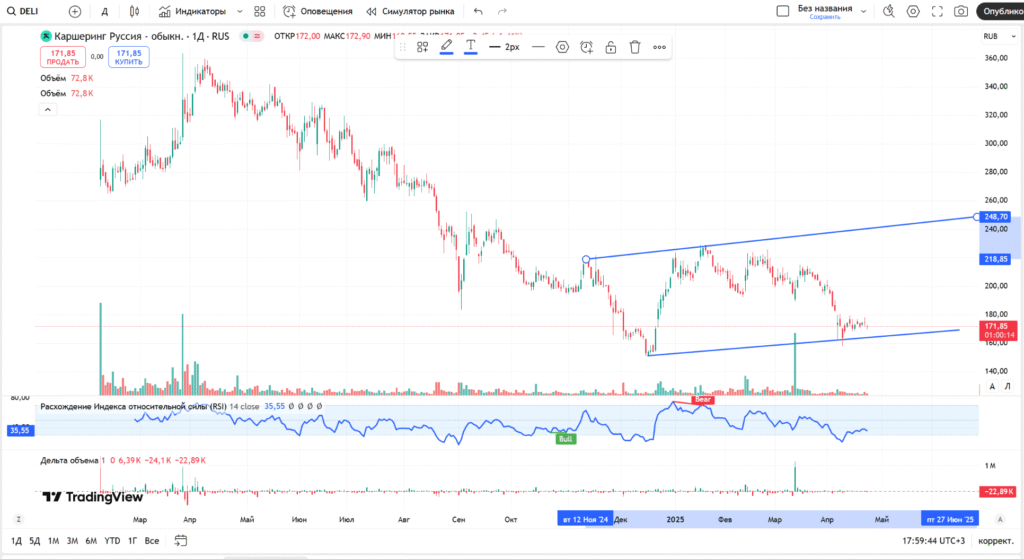Launch Симулятор рынка replay mode

pyautogui.click(x=410, y=11)
